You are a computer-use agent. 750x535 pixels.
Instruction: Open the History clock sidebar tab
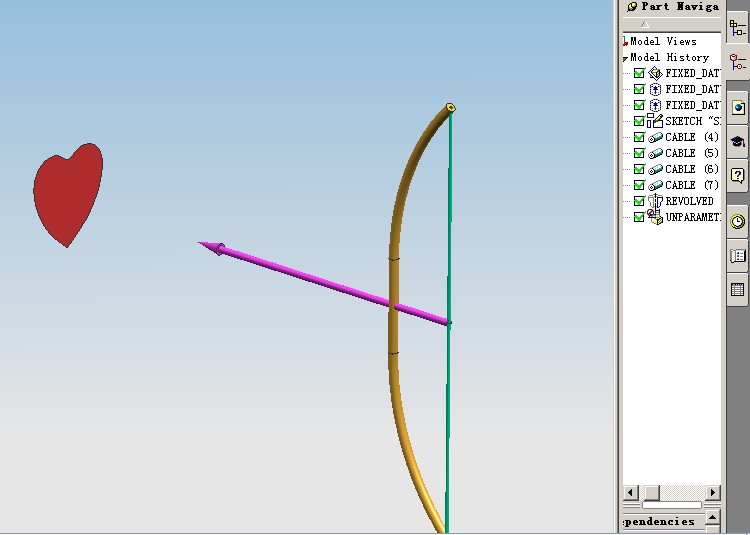(738, 221)
